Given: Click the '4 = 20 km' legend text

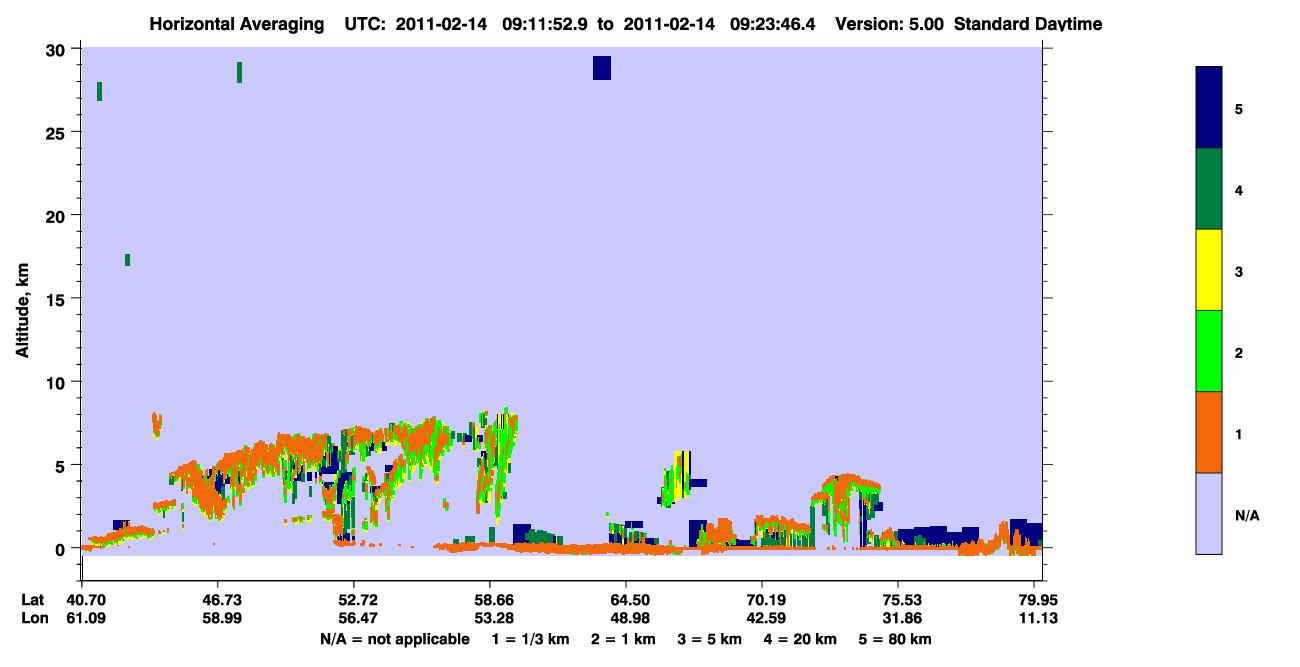Looking at the screenshot, I should (802, 639).
